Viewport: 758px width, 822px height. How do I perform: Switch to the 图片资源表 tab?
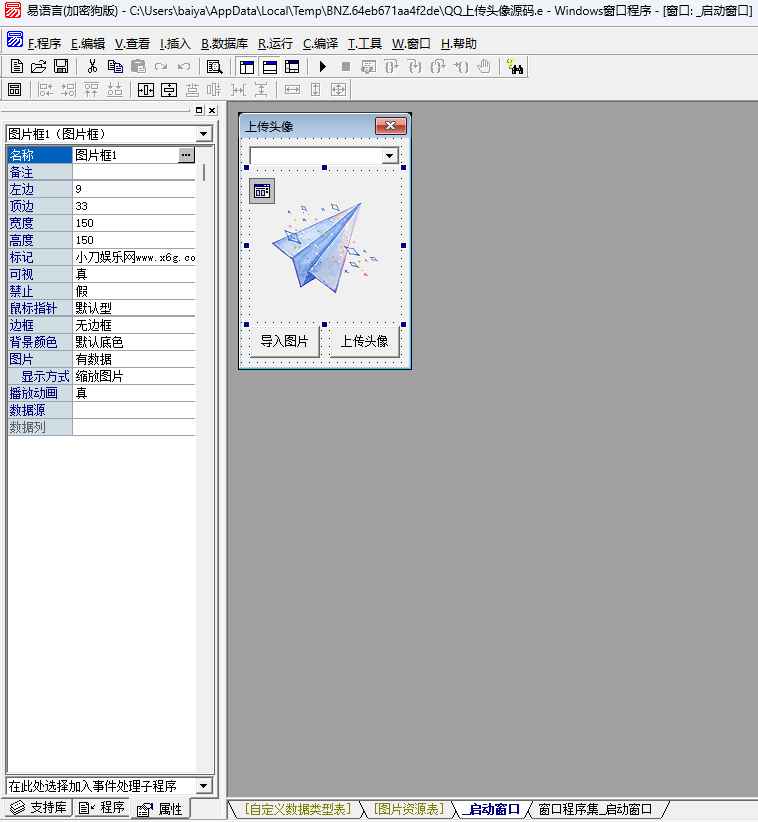408,809
